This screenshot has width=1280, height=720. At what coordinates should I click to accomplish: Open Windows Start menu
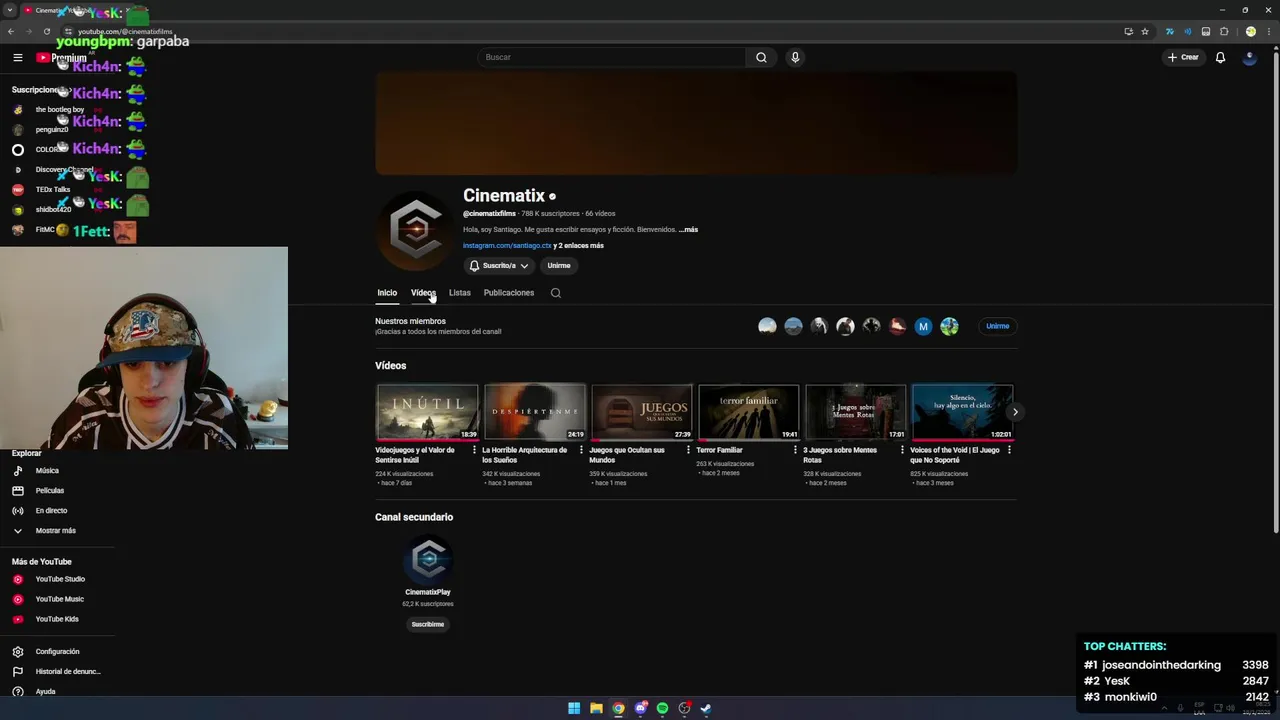[574, 708]
